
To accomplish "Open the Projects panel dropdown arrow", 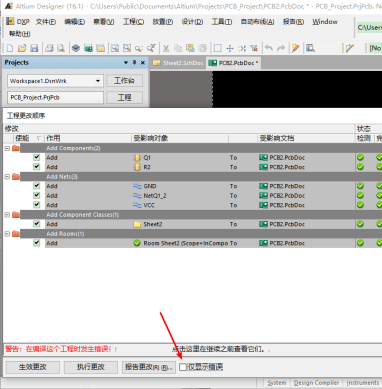I will pos(126,63).
